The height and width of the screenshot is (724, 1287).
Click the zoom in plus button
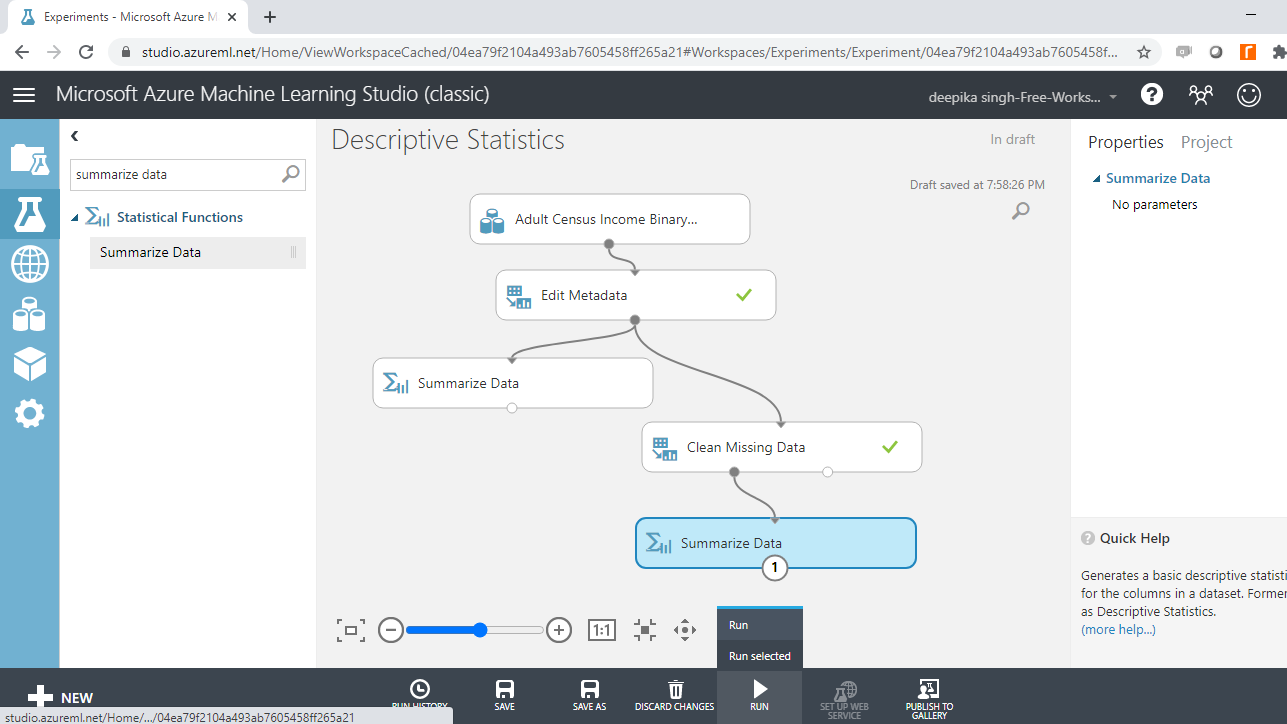coord(559,630)
